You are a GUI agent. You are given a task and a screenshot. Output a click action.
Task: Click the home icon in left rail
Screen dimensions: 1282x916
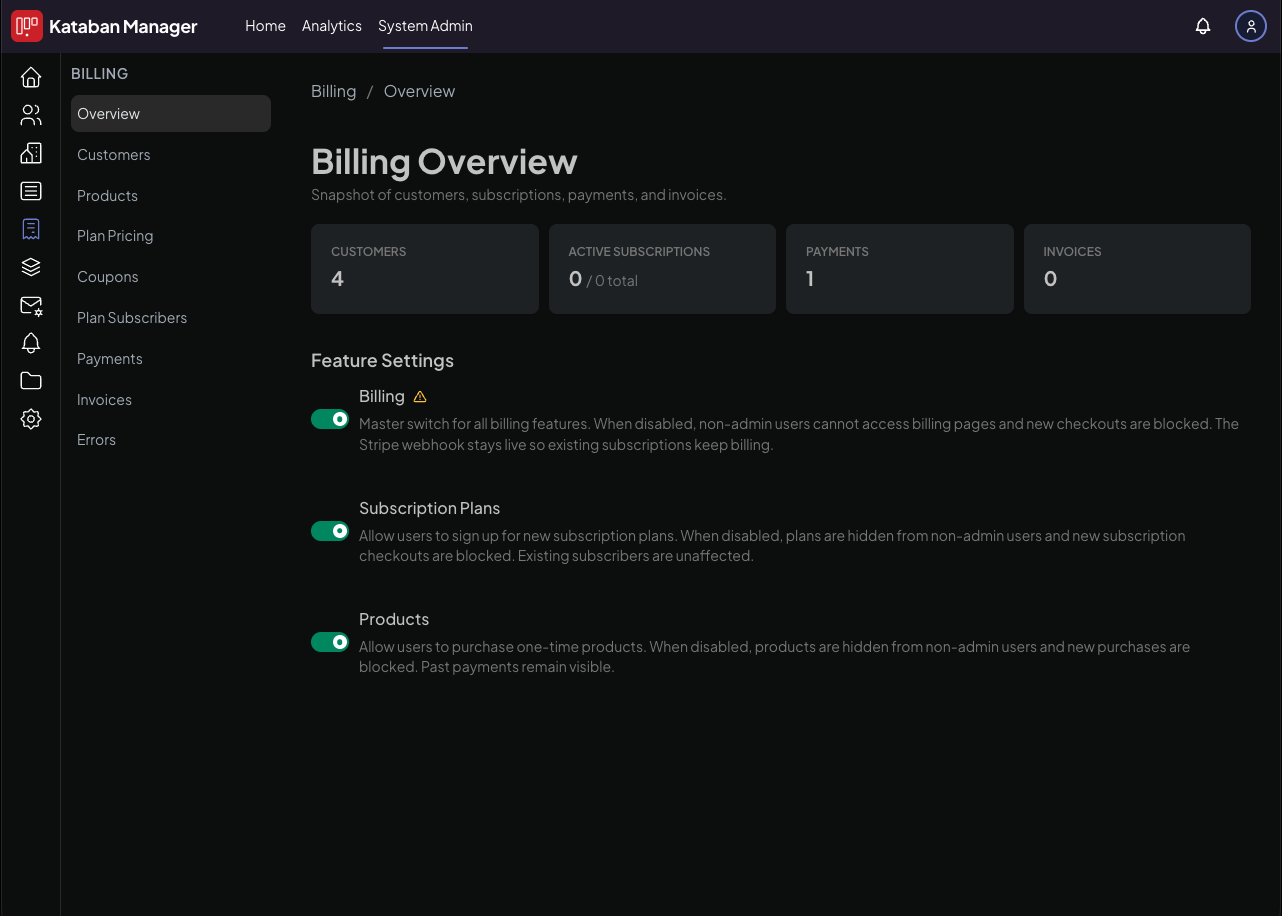coord(31,77)
